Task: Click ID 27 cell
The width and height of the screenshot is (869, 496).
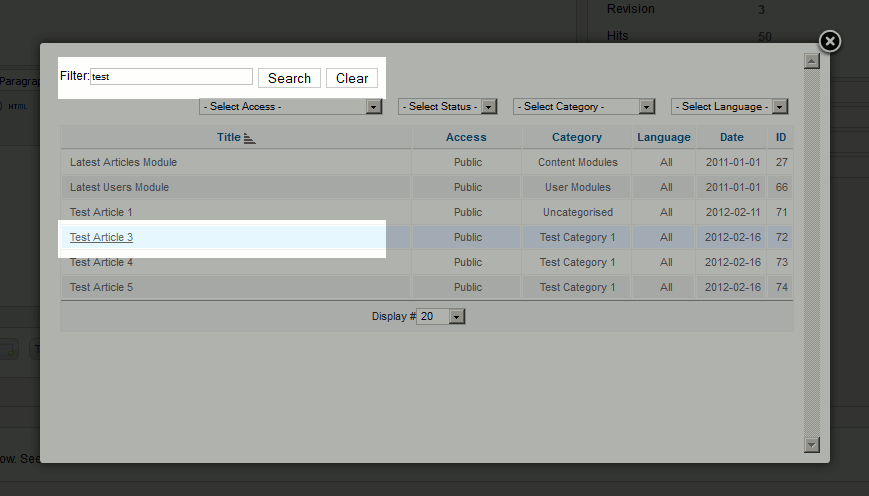Action: tap(781, 162)
